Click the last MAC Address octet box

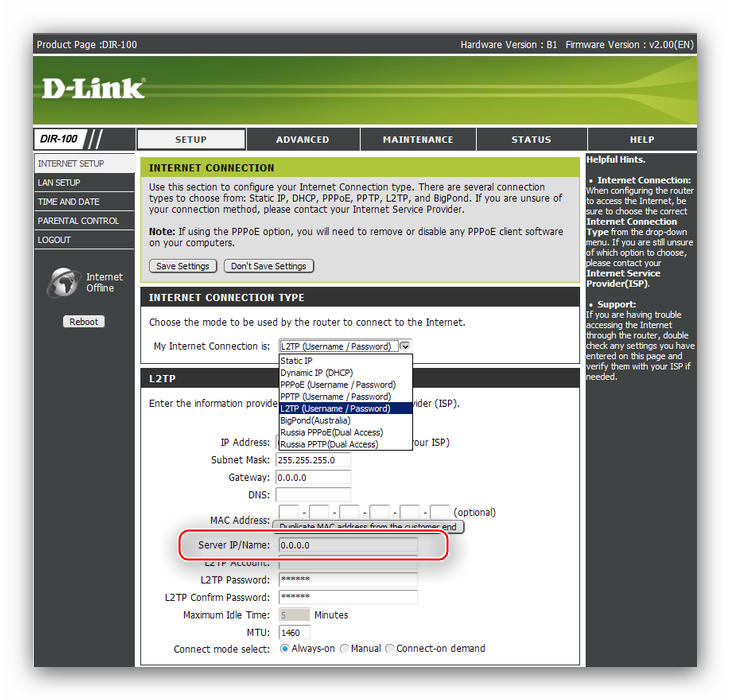tap(439, 512)
